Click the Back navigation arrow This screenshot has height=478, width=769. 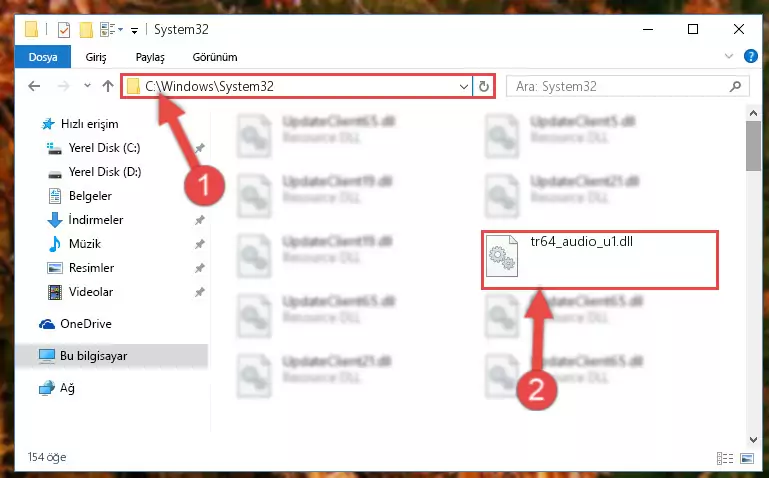pos(34,86)
